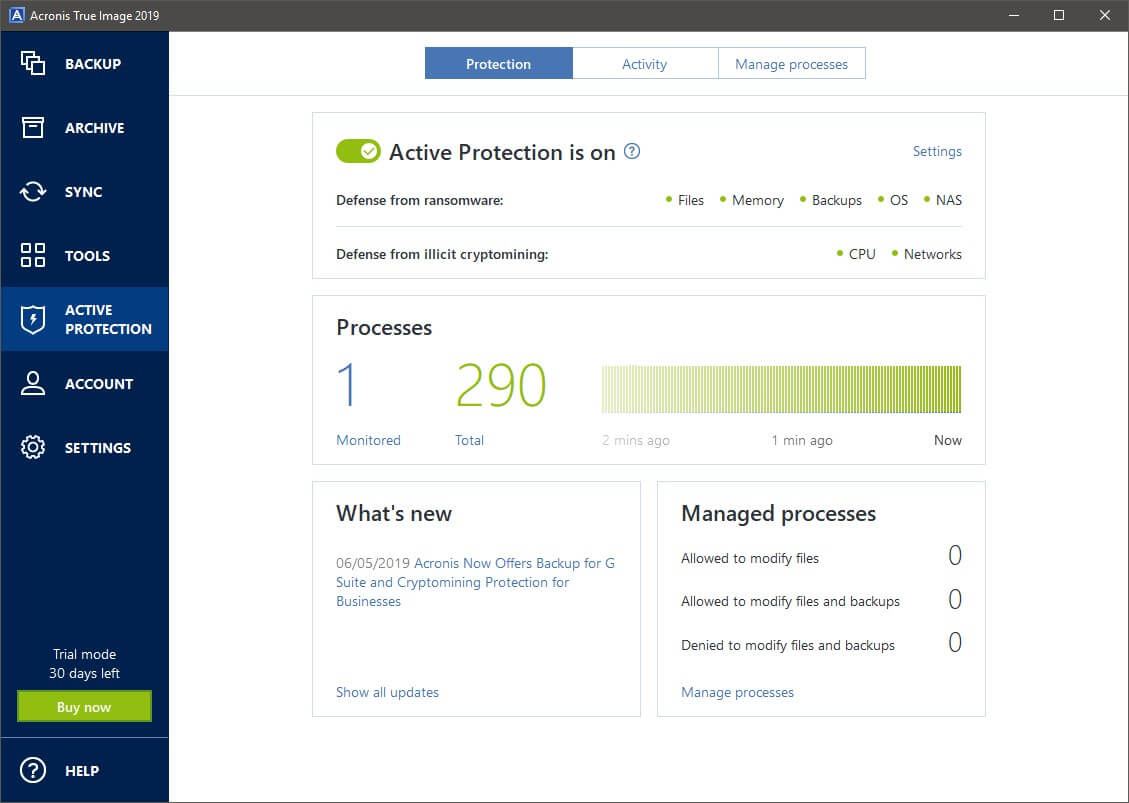Click the Trial mode 30 days left text

84,663
